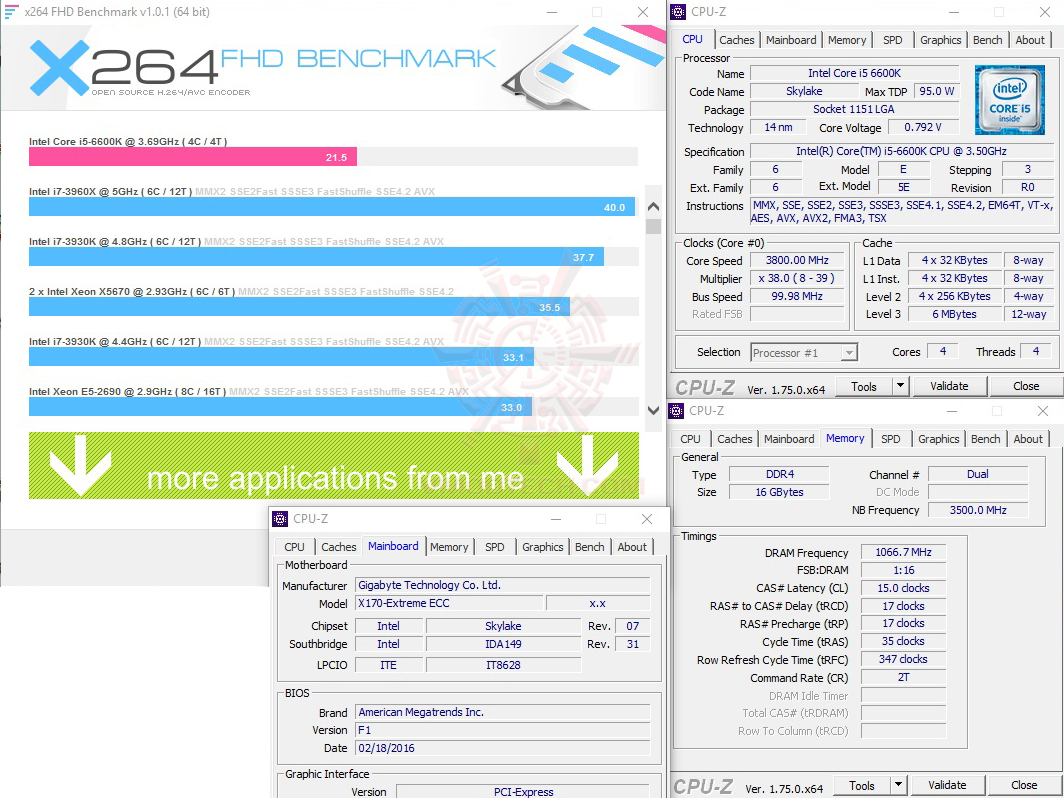
Task: Open the Tools dropdown arrow in the CPU window
Action: tap(900, 386)
